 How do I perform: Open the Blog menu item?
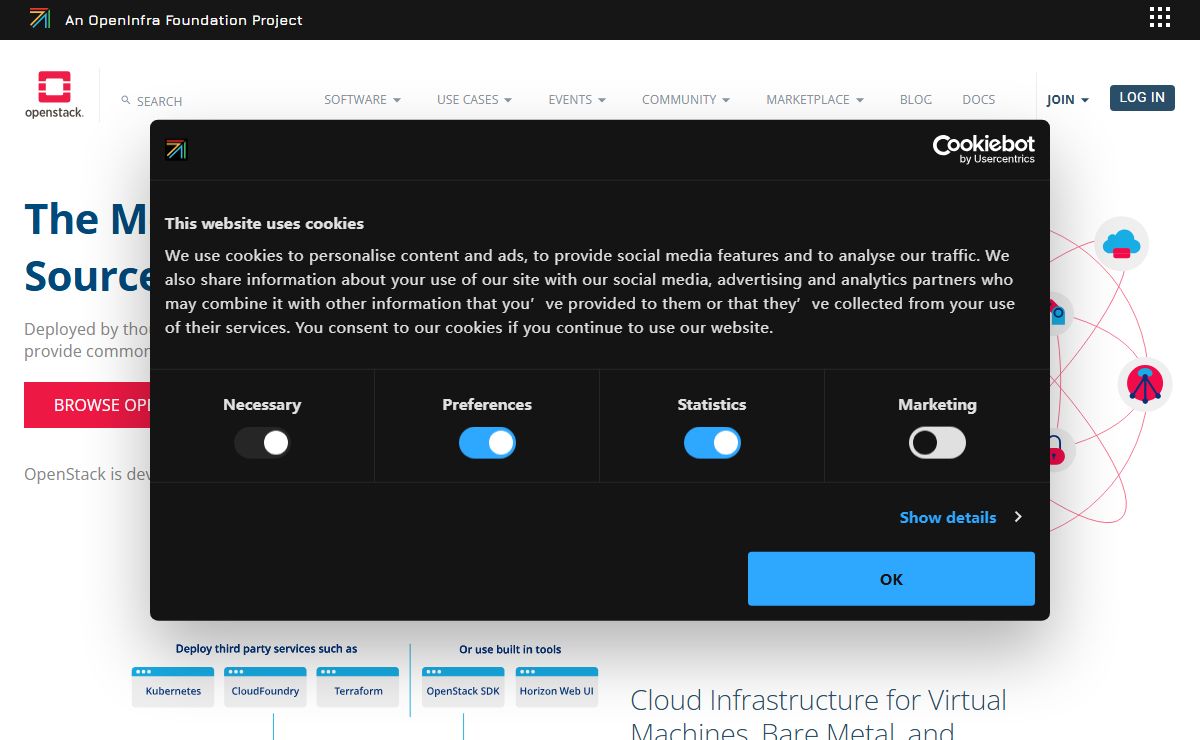click(916, 100)
